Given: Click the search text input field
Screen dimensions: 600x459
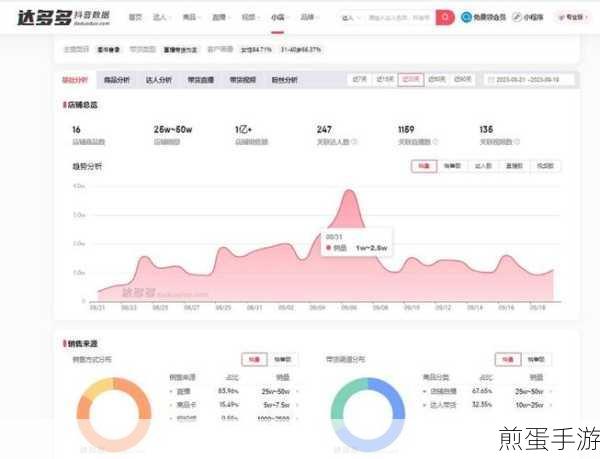Looking at the screenshot, I should tap(399, 18).
